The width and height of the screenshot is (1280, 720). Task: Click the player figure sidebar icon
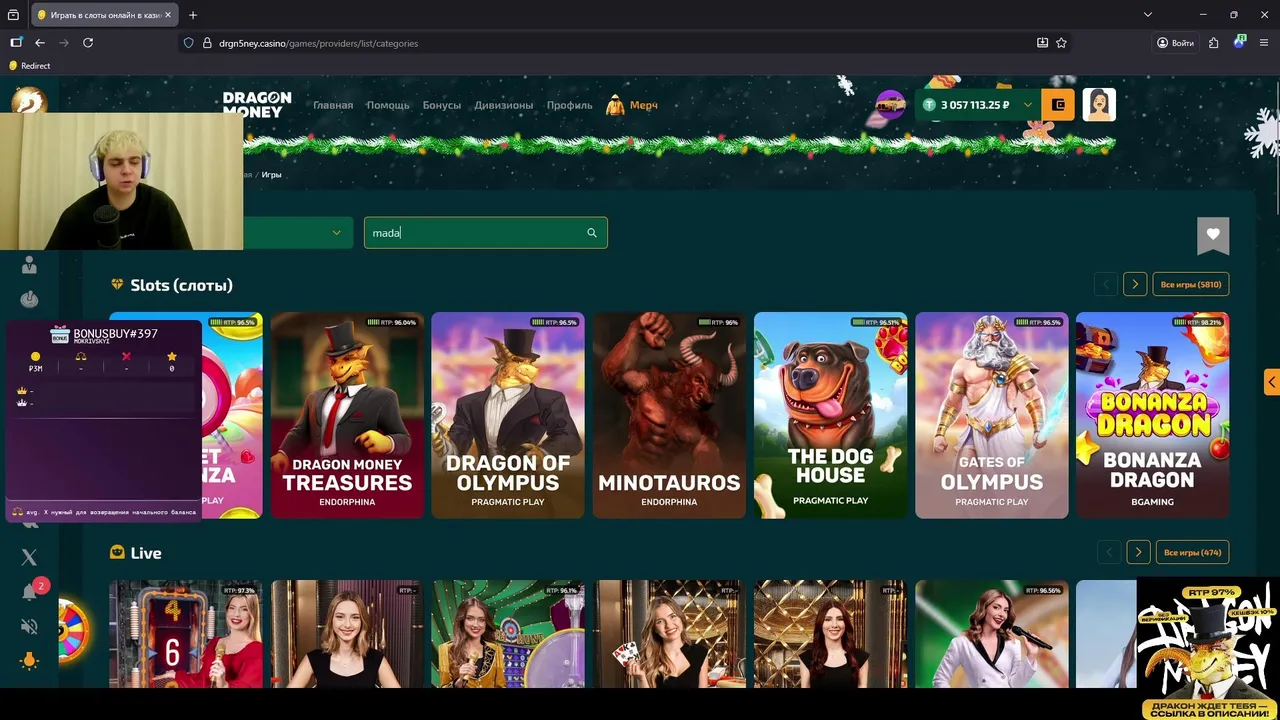(29, 264)
